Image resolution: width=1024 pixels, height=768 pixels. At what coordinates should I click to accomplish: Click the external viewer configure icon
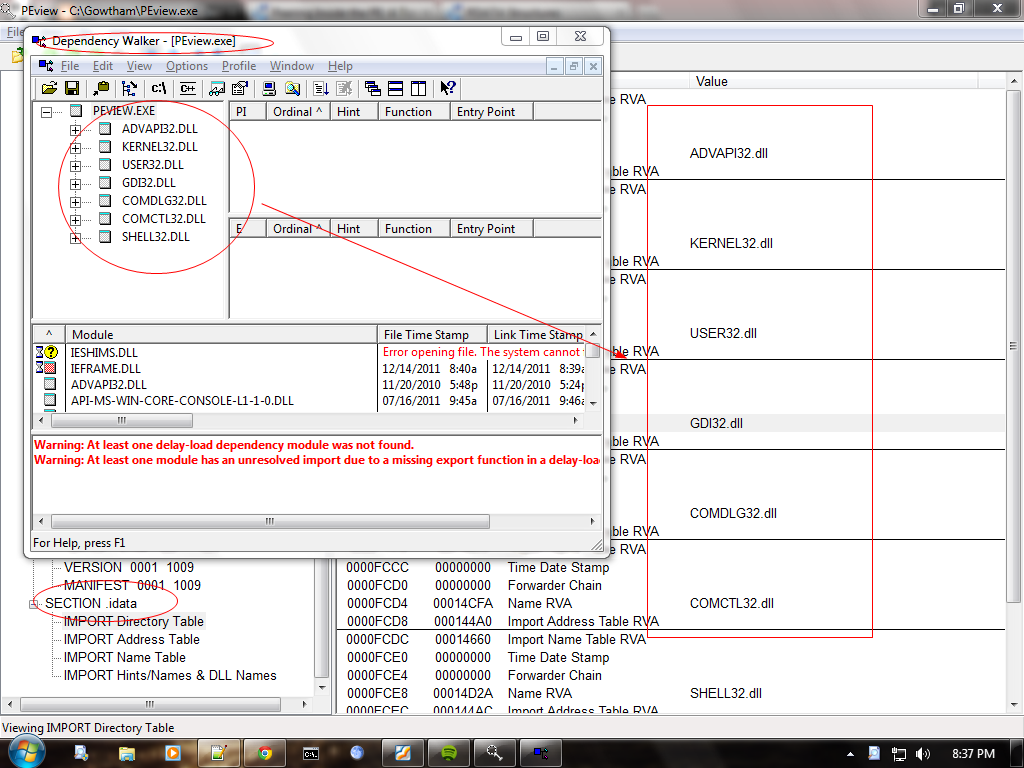pos(239,88)
